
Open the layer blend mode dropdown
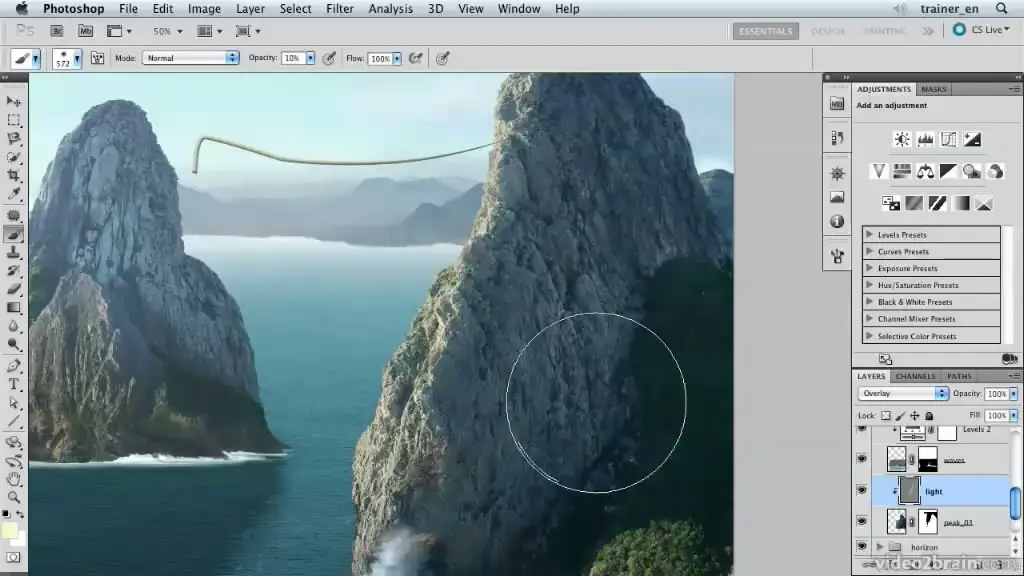pyautogui.click(x=903, y=393)
